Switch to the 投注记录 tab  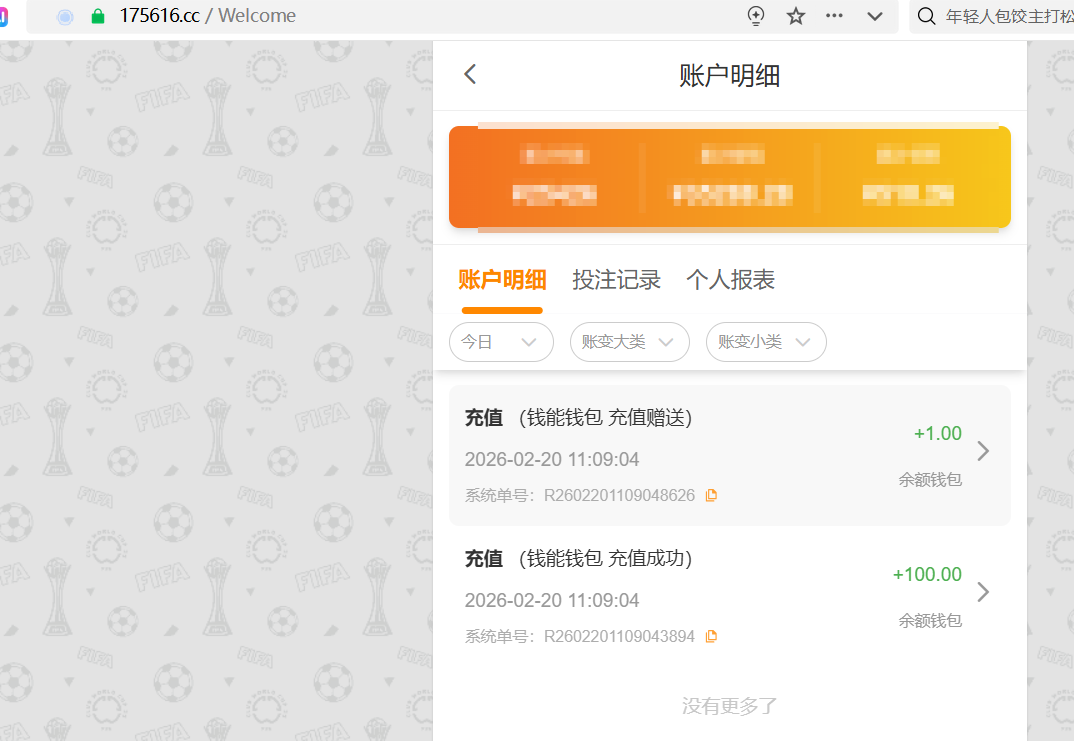point(616,280)
